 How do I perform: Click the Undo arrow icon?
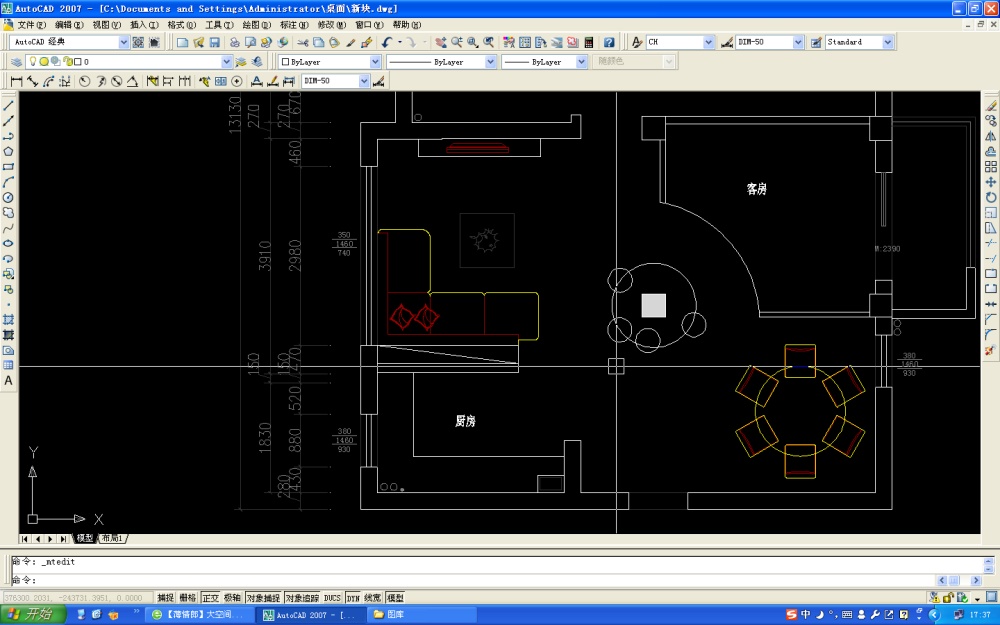pyautogui.click(x=387, y=43)
